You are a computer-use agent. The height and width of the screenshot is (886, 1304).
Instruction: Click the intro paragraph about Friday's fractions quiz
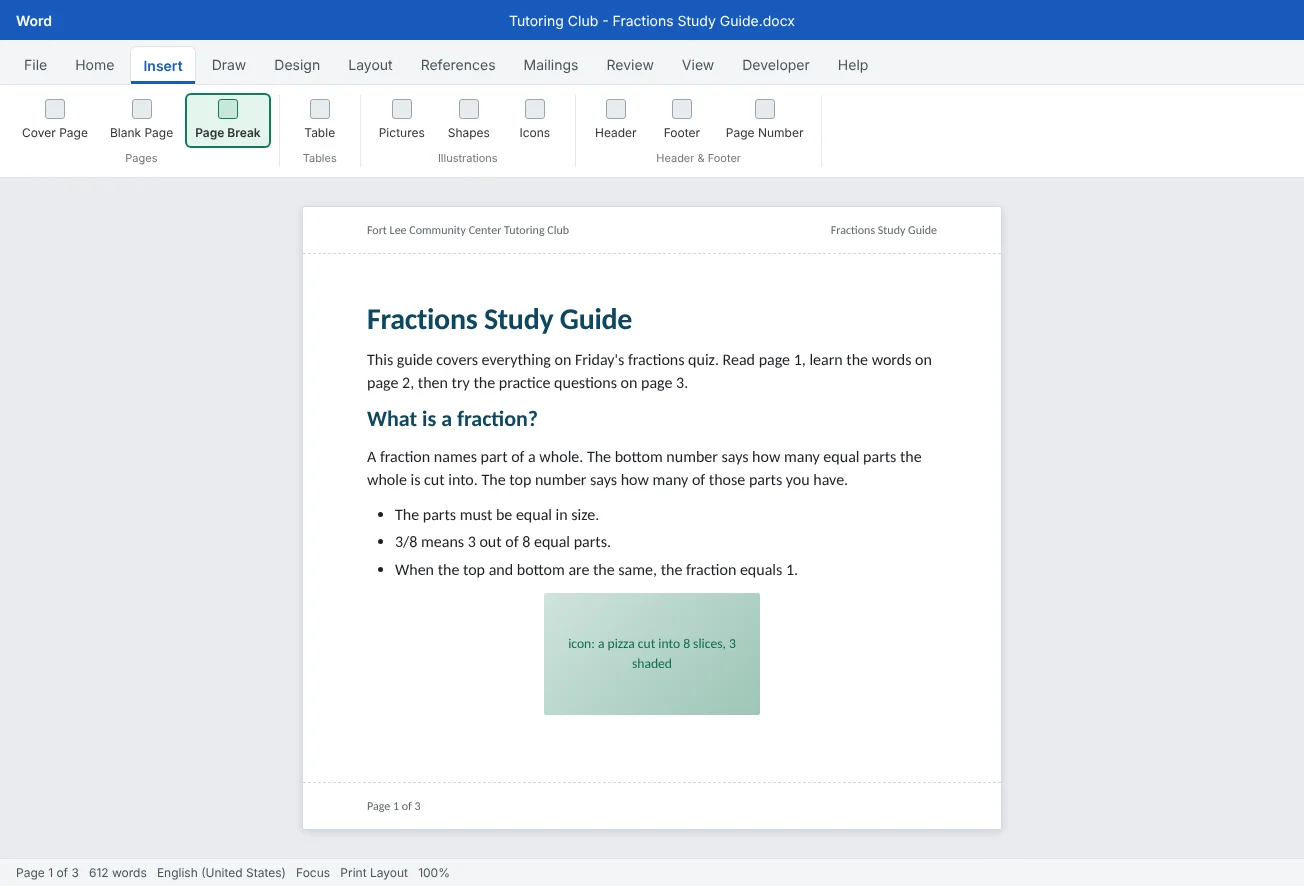click(x=650, y=371)
